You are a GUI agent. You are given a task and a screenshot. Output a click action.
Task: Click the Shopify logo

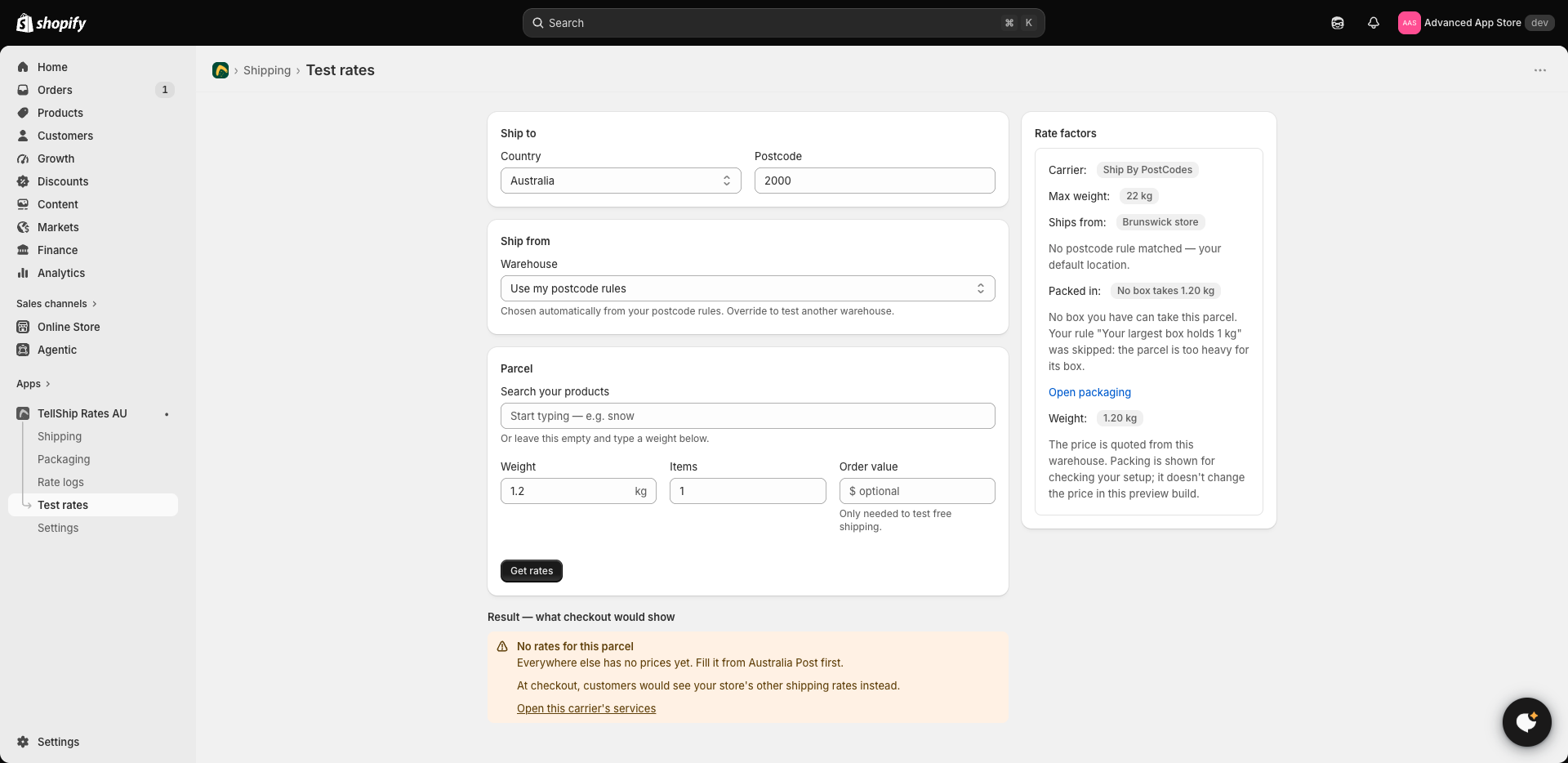coord(51,23)
